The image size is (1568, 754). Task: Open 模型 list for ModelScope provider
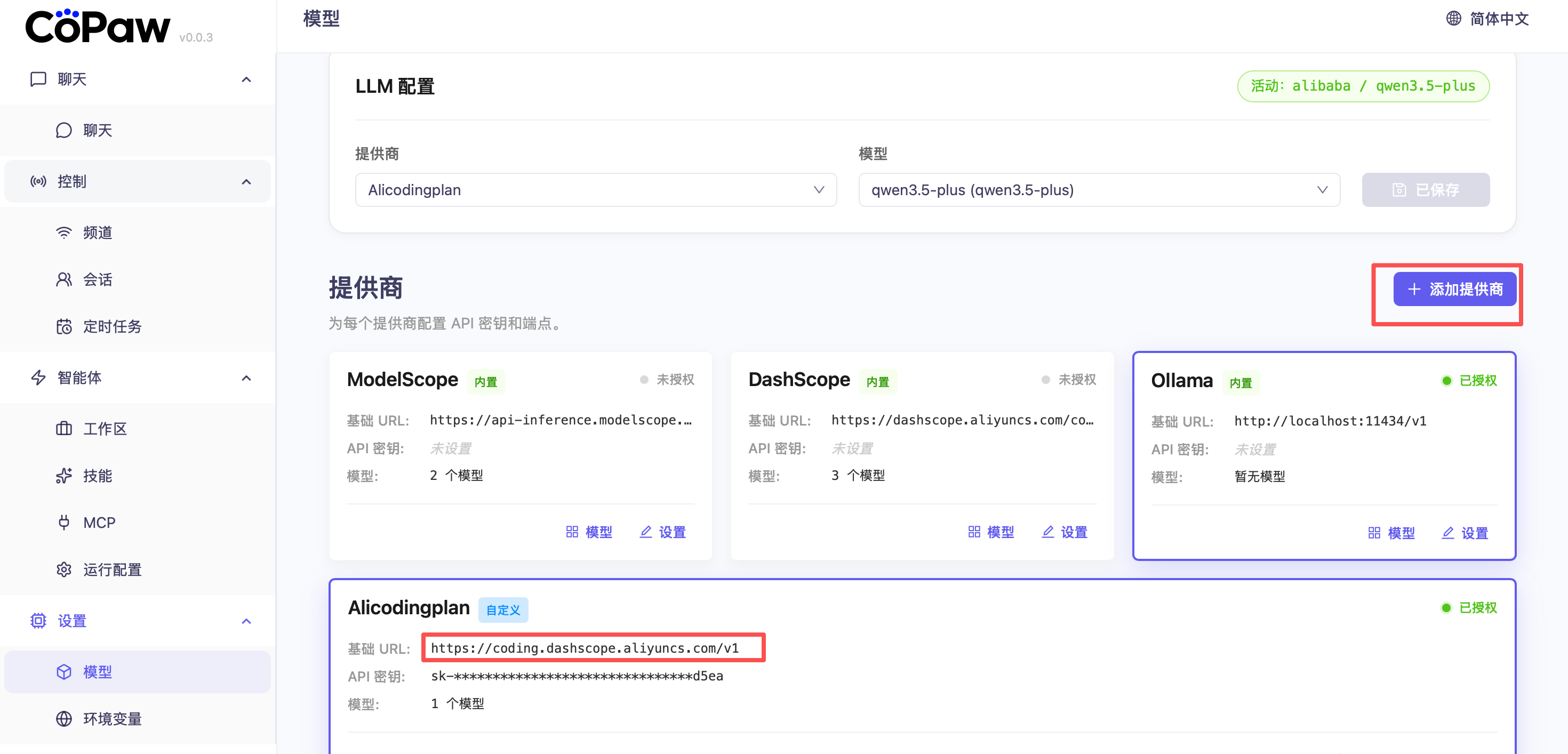(x=589, y=532)
